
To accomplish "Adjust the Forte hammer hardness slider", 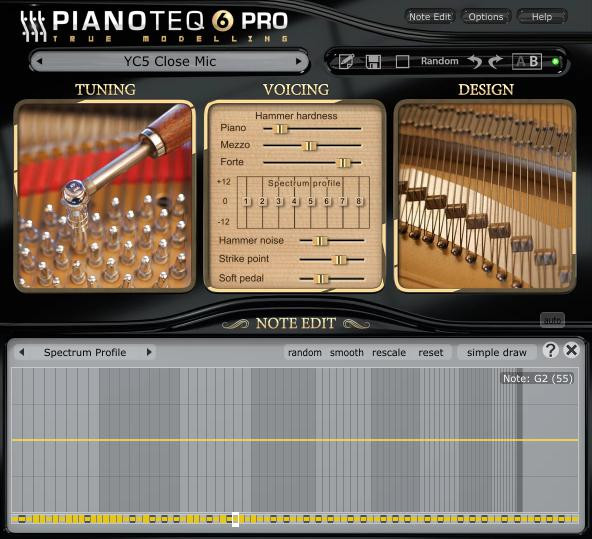I will [343, 163].
